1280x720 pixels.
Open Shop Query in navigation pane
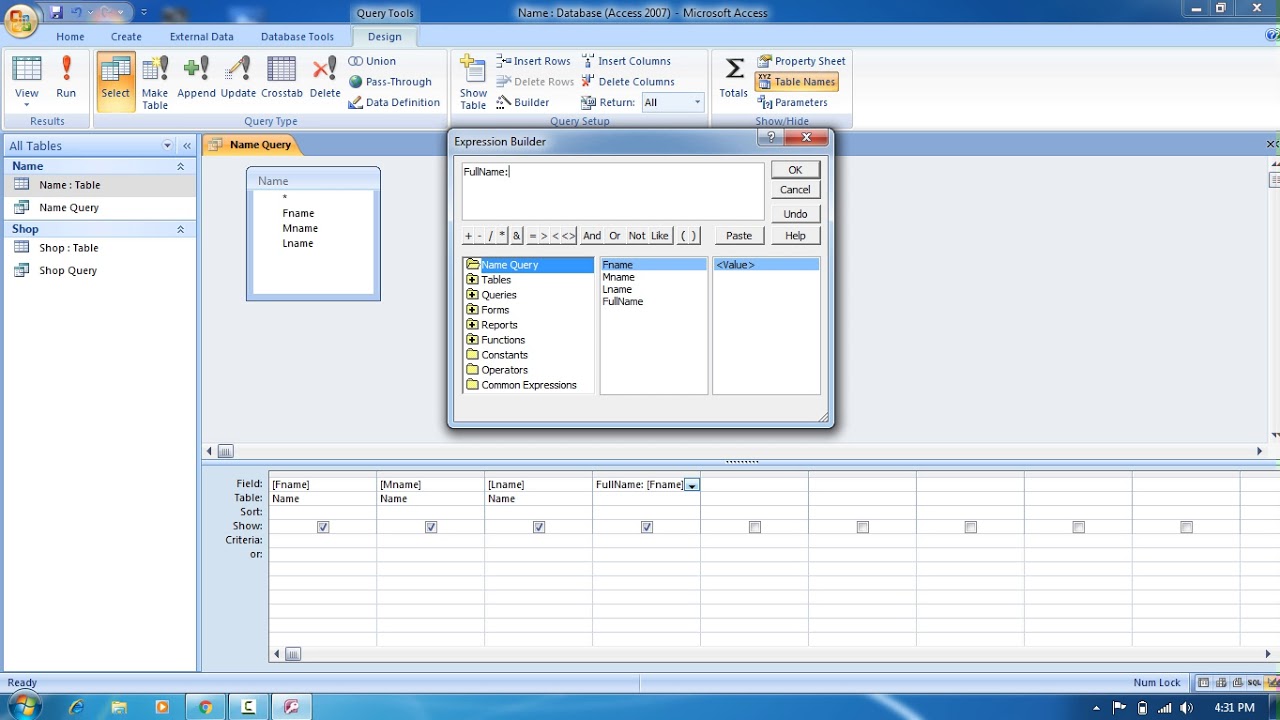coord(68,271)
